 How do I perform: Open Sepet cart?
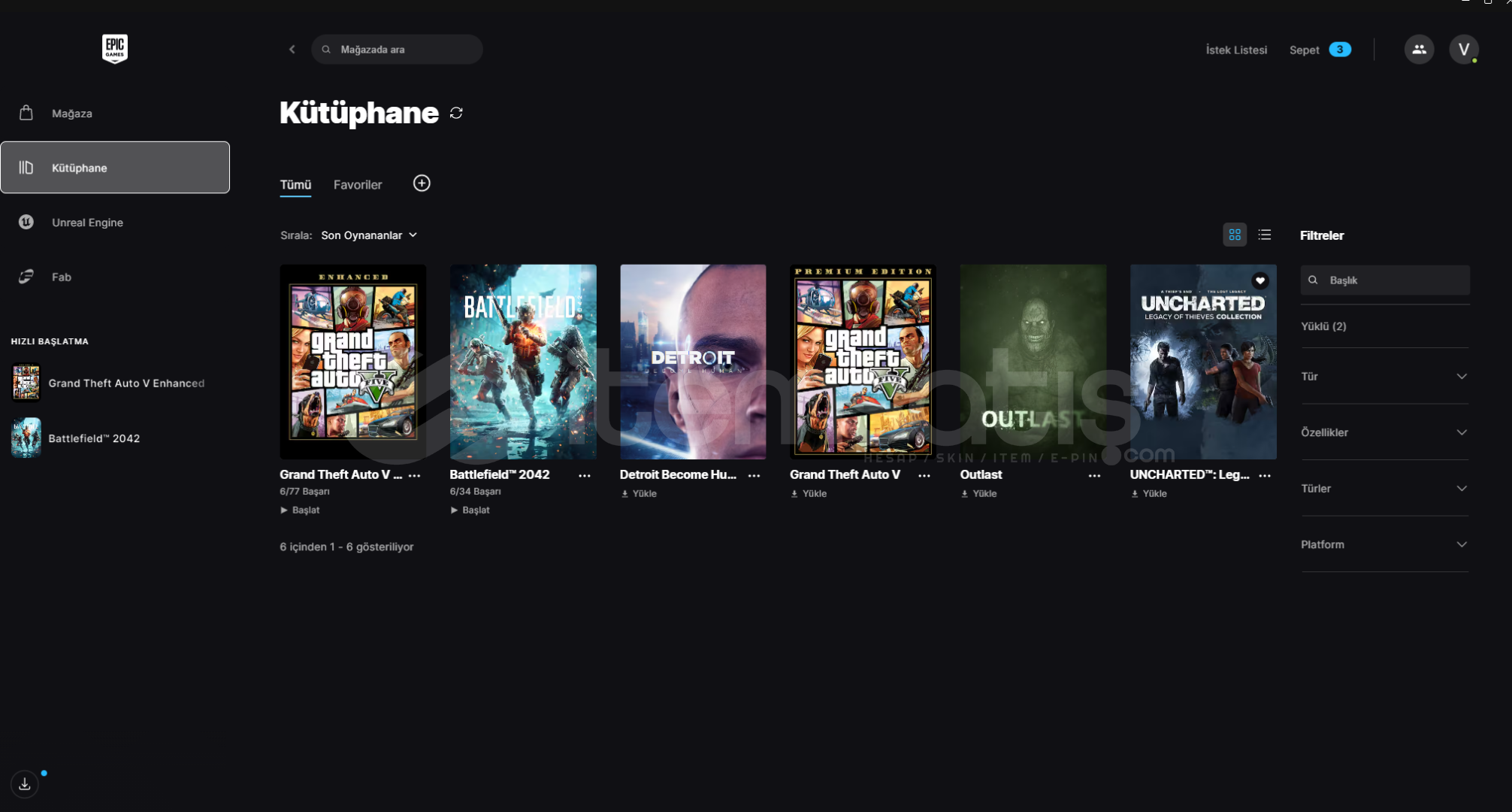[1320, 50]
